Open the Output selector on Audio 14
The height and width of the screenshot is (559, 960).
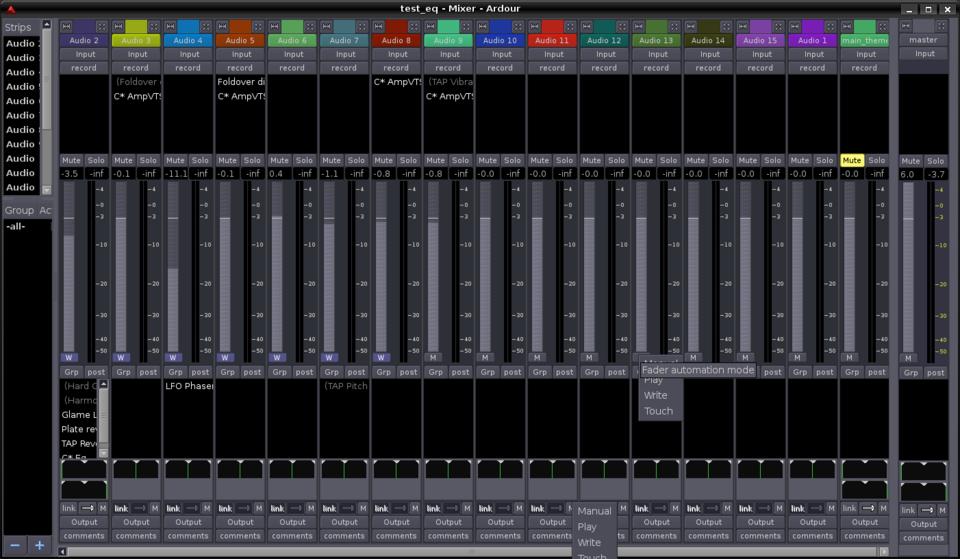708,522
